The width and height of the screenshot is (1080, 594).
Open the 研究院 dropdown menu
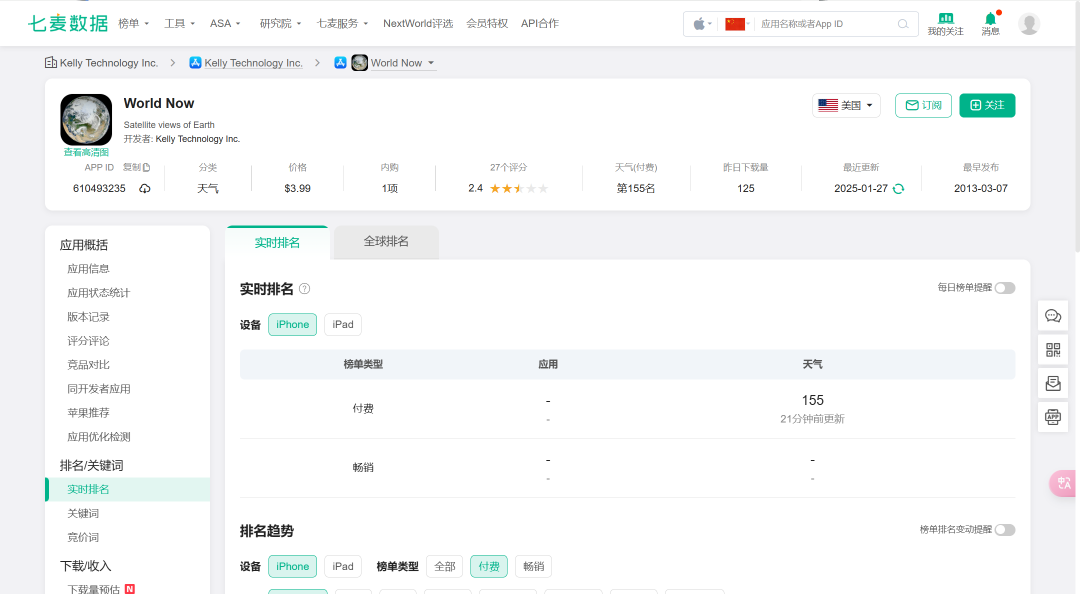[280, 23]
